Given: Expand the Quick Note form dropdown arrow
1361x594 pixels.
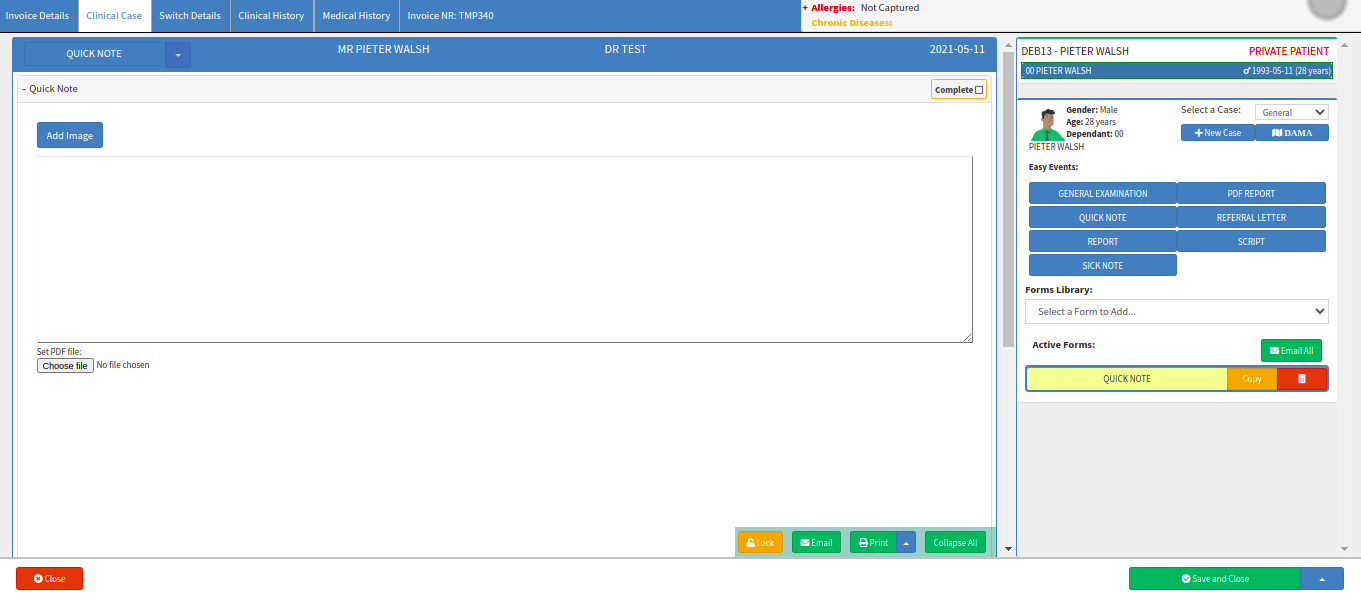Looking at the screenshot, I should pyautogui.click(x=177, y=55).
